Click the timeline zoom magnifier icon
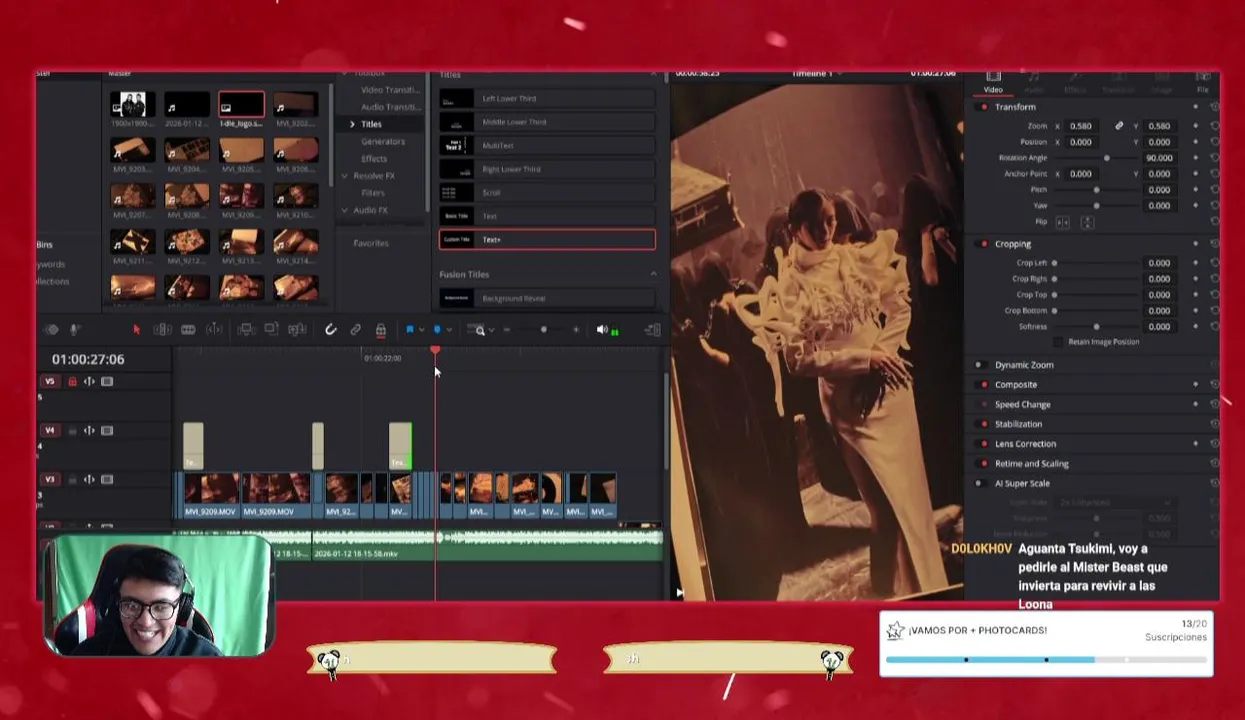The width and height of the screenshot is (1245, 720). (x=480, y=330)
